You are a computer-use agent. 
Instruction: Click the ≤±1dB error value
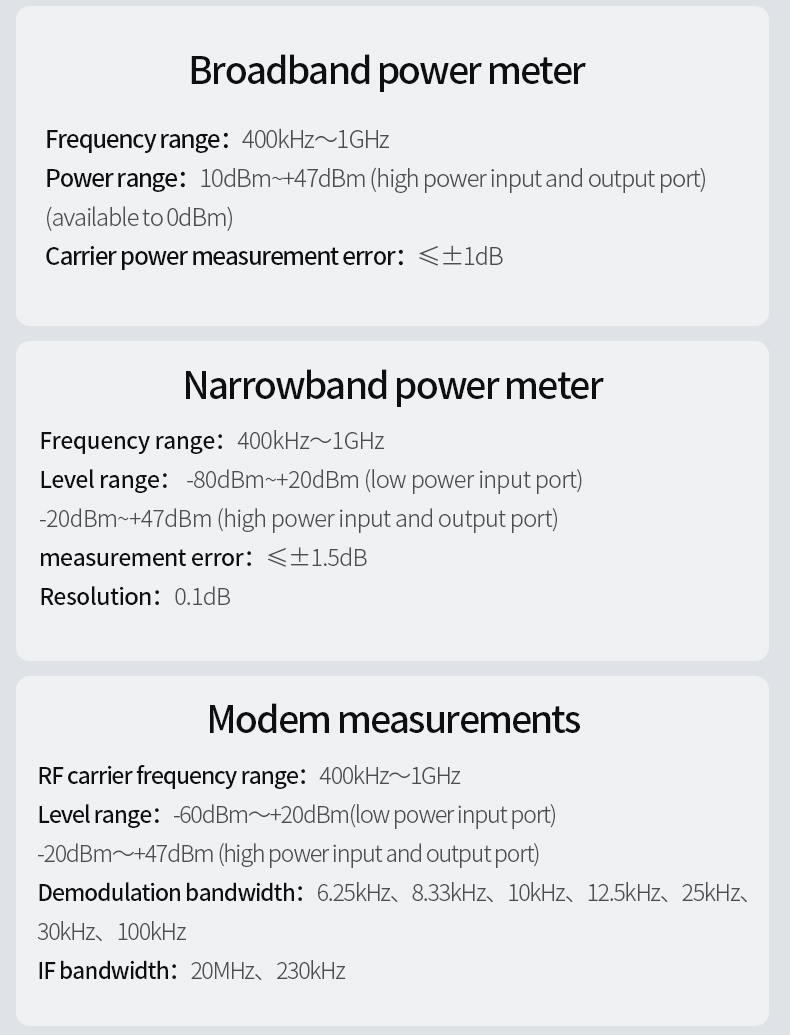point(461,256)
